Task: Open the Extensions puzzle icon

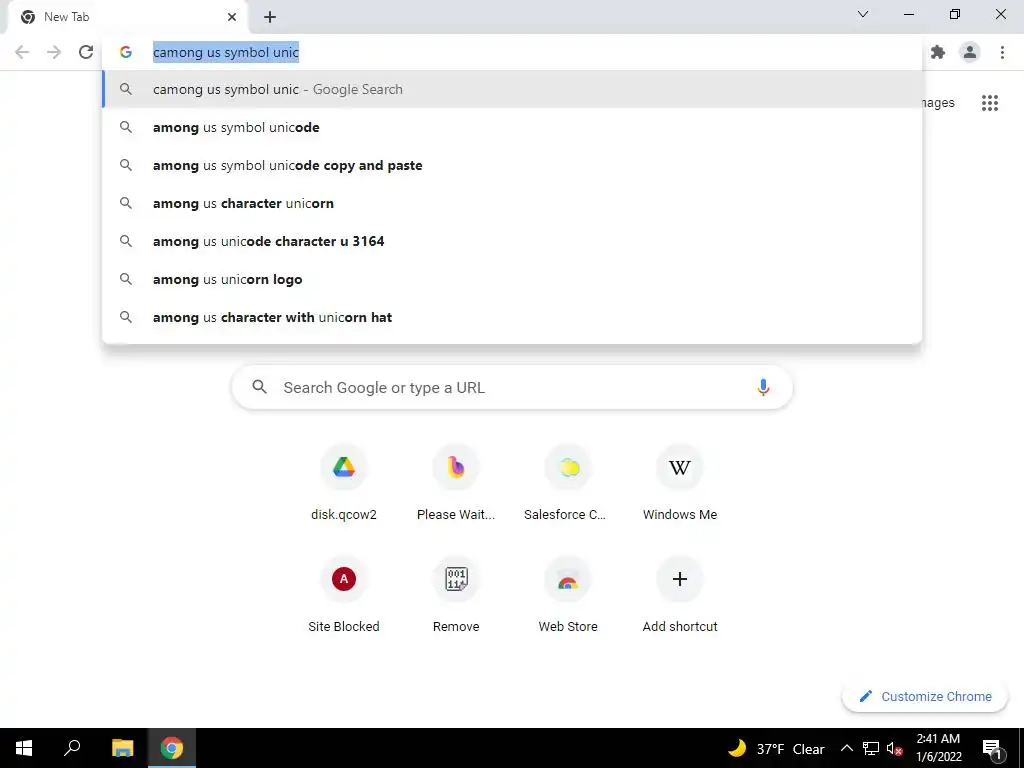Action: [938, 52]
